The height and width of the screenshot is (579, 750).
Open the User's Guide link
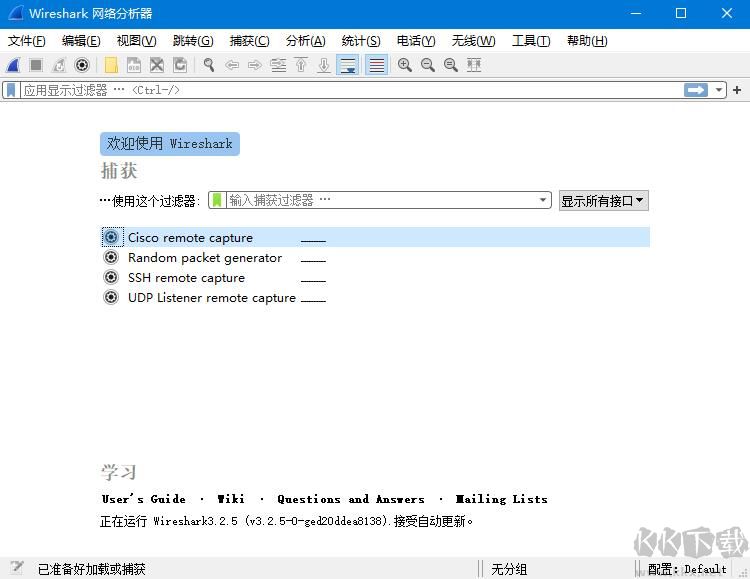click(x=143, y=499)
